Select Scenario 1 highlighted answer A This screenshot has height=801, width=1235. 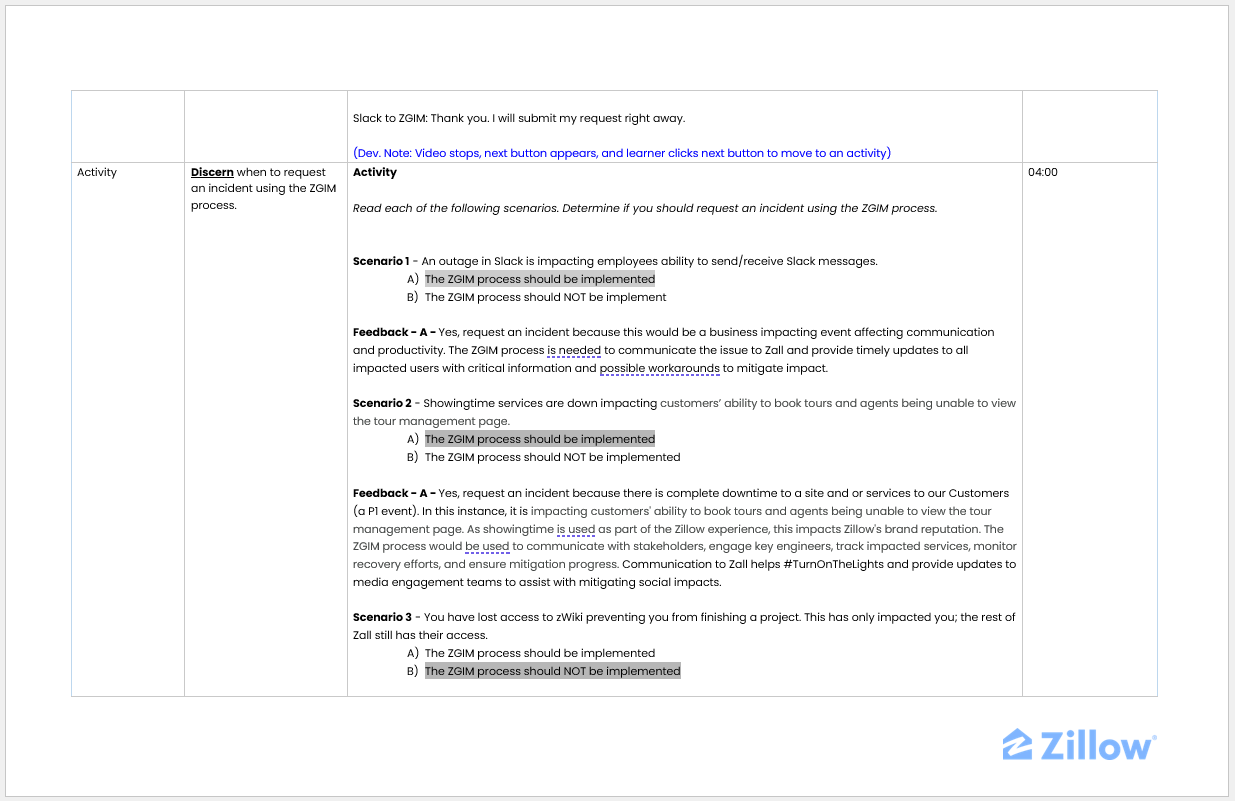(x=539, y=279)
